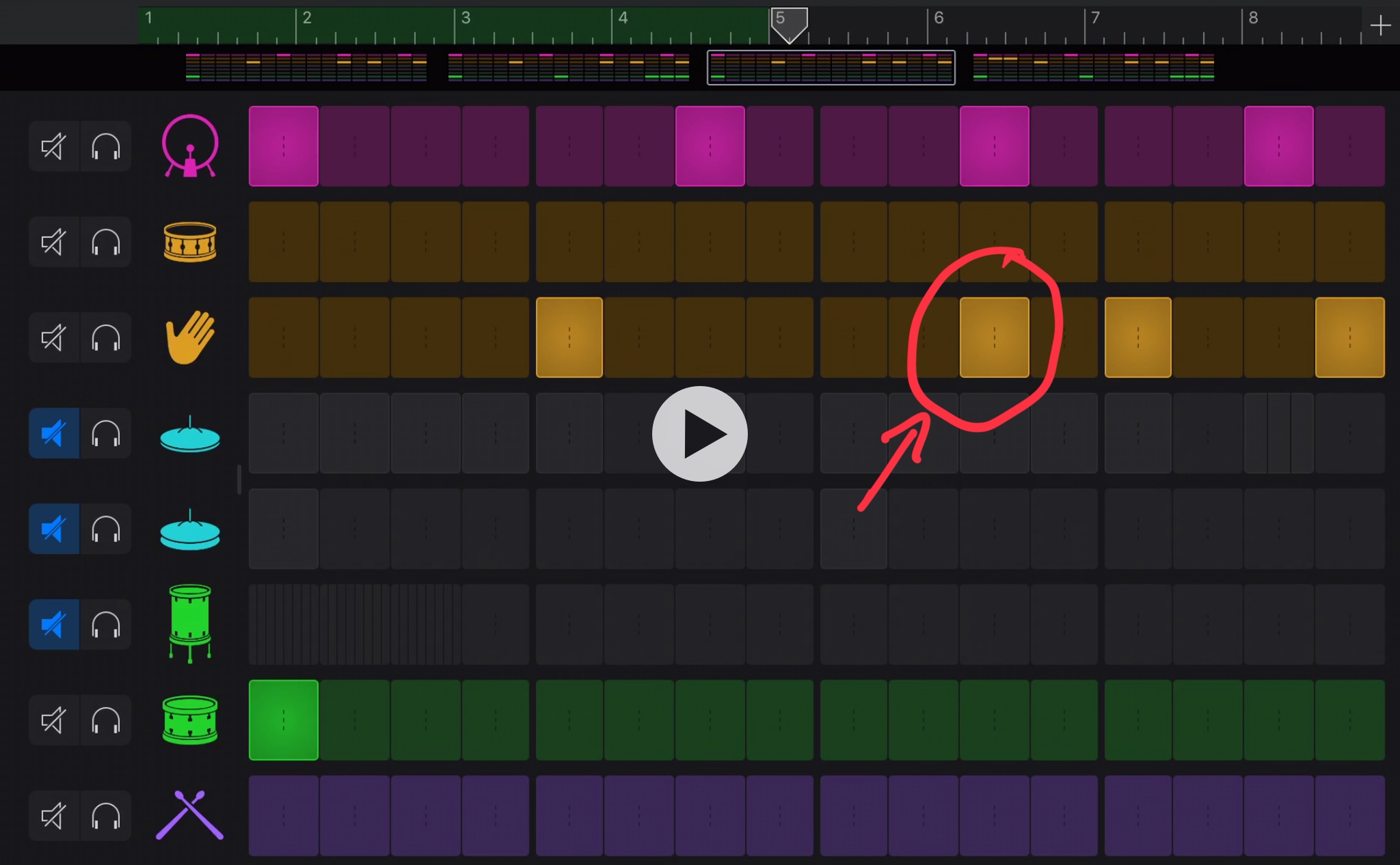Select the first cyan hi-hat cymbal icon

(x=190, y=435)
